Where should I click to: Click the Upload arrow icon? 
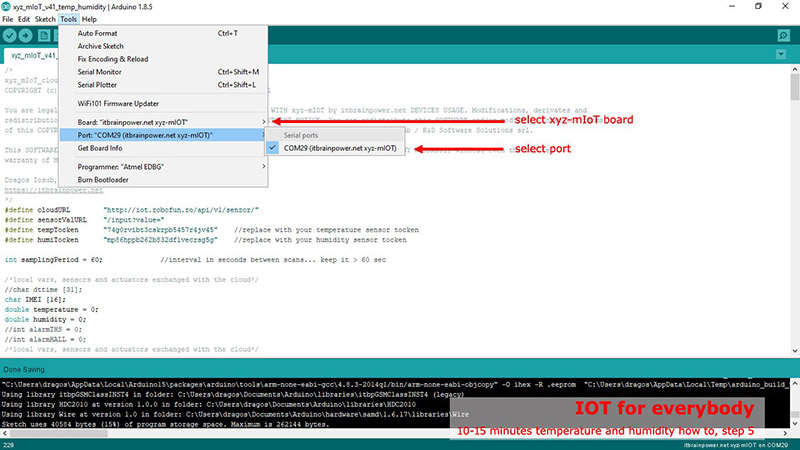26,35
